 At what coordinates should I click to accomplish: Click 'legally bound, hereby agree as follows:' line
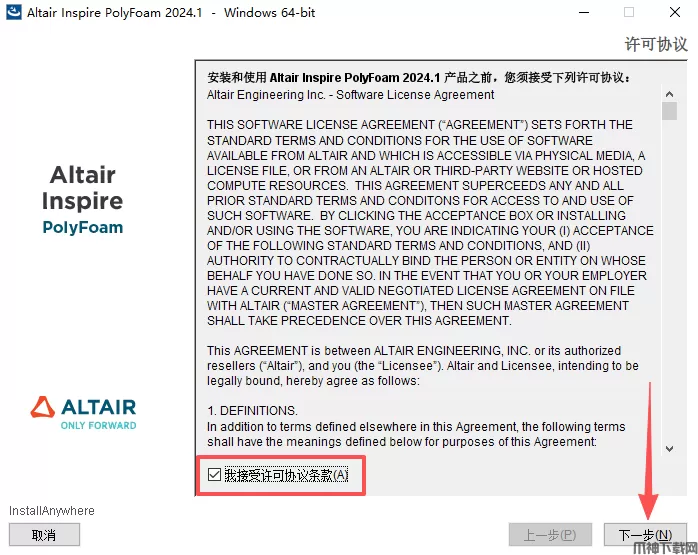point(313,381)
